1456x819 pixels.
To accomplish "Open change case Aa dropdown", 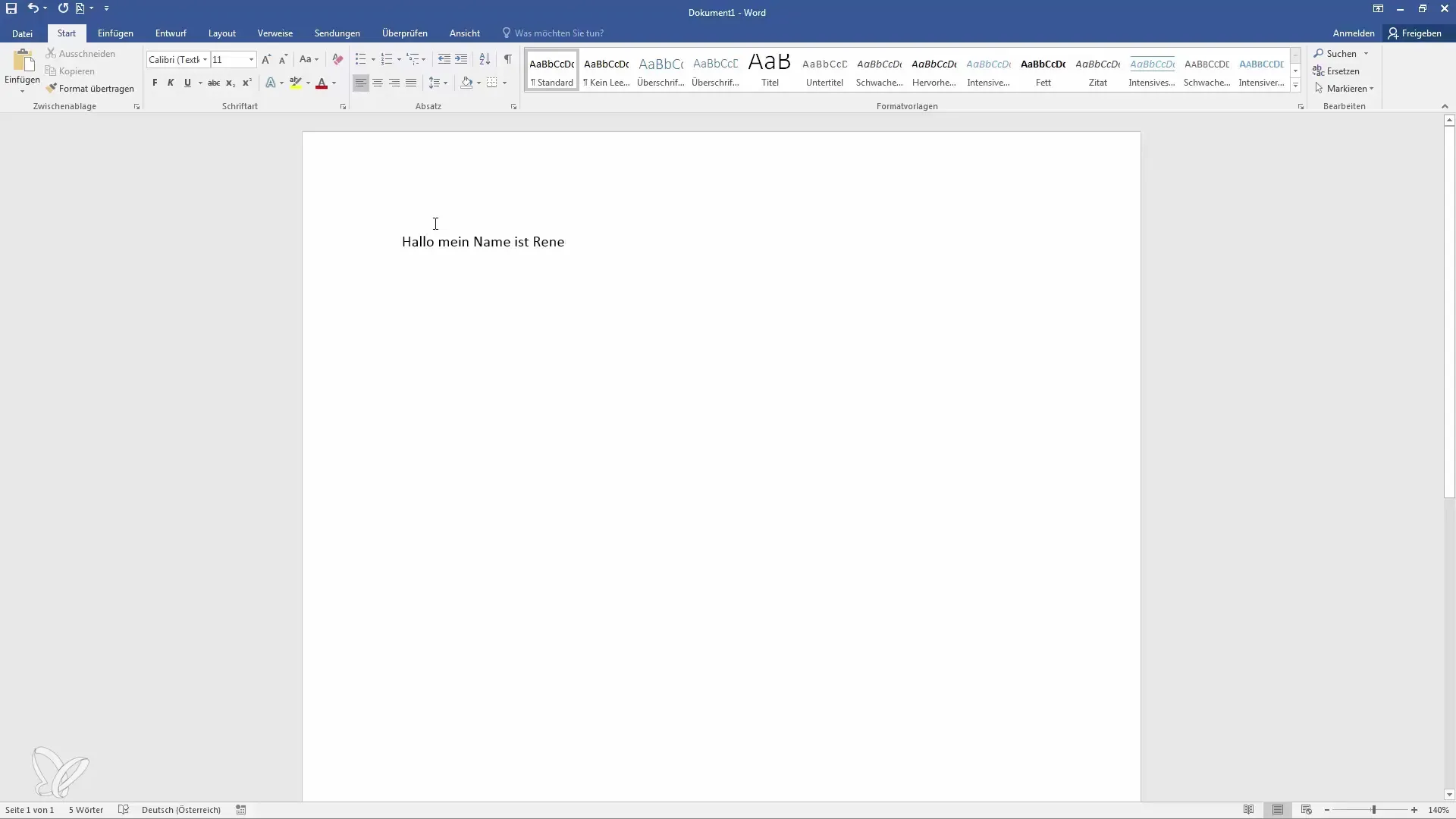I will click(x=309, y=59).
